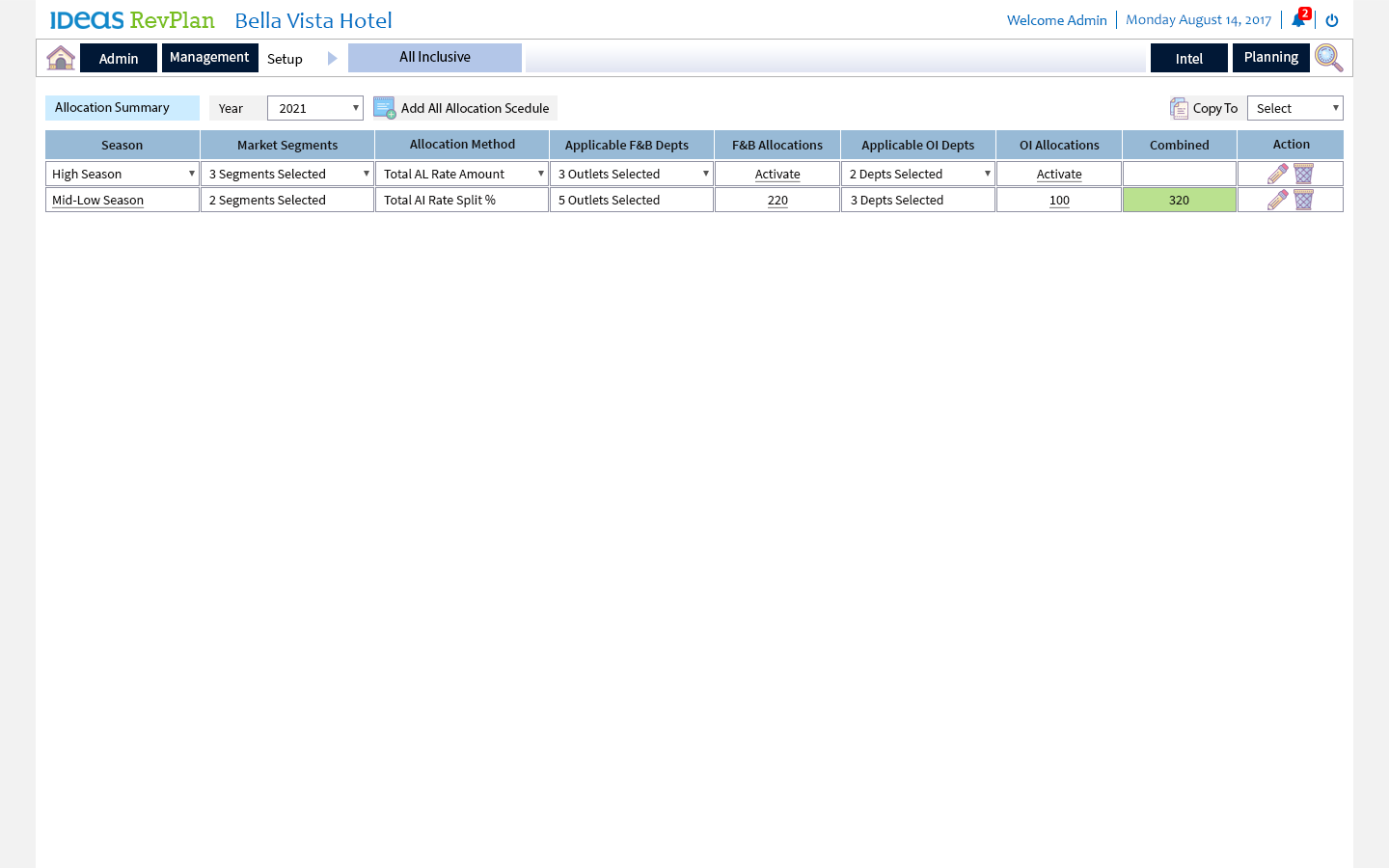Click the green Combined 320 cell
Screen dimensions: 1389x868
tap(1179, 200)
